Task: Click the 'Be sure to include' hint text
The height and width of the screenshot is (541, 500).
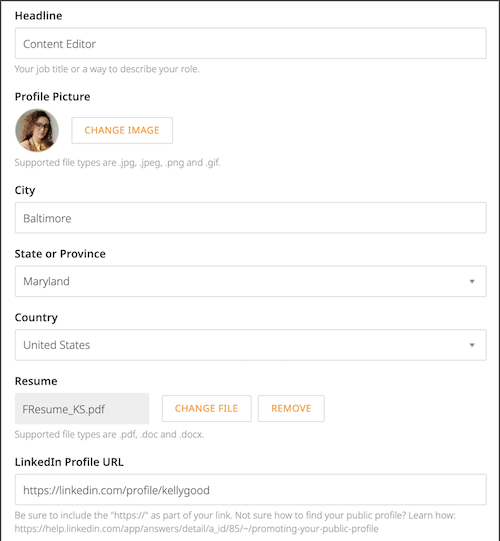Action: (235, 515)
